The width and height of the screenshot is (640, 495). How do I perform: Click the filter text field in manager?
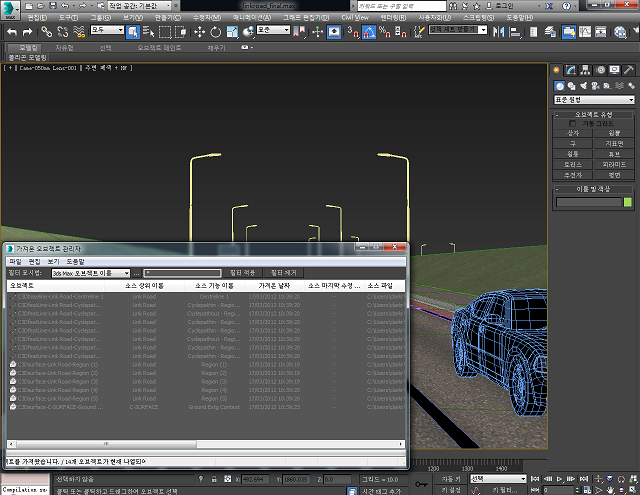point(182,272)
